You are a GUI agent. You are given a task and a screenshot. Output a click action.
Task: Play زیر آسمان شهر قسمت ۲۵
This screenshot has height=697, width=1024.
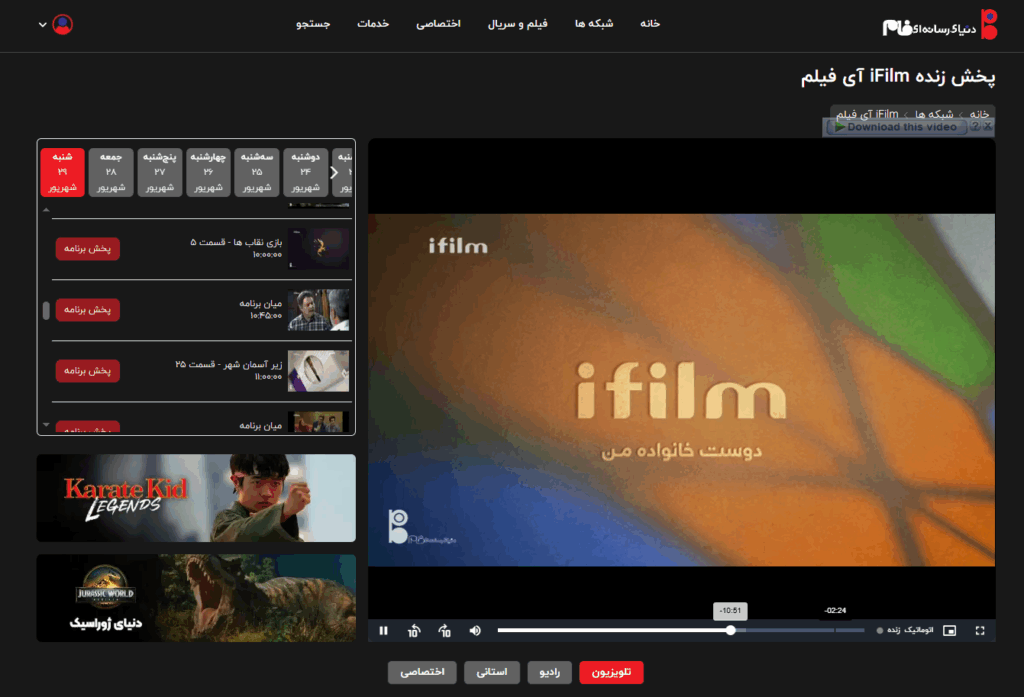pos(88,371)
